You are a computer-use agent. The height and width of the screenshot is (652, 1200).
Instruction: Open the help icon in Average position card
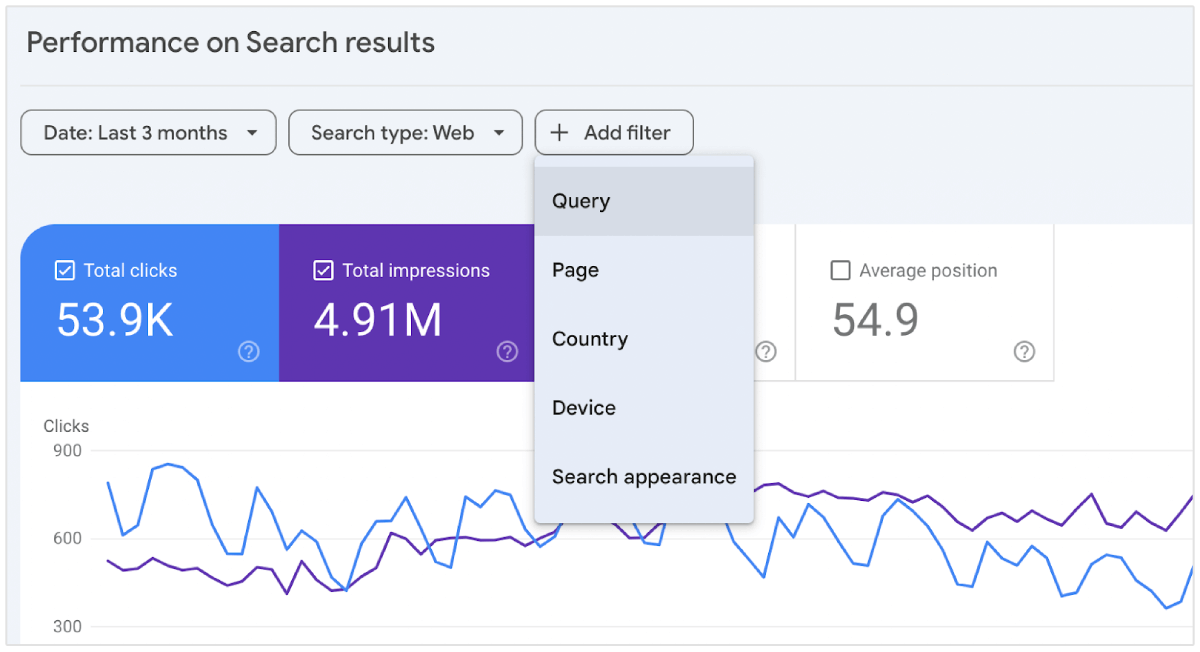(x=1024, y=352)
